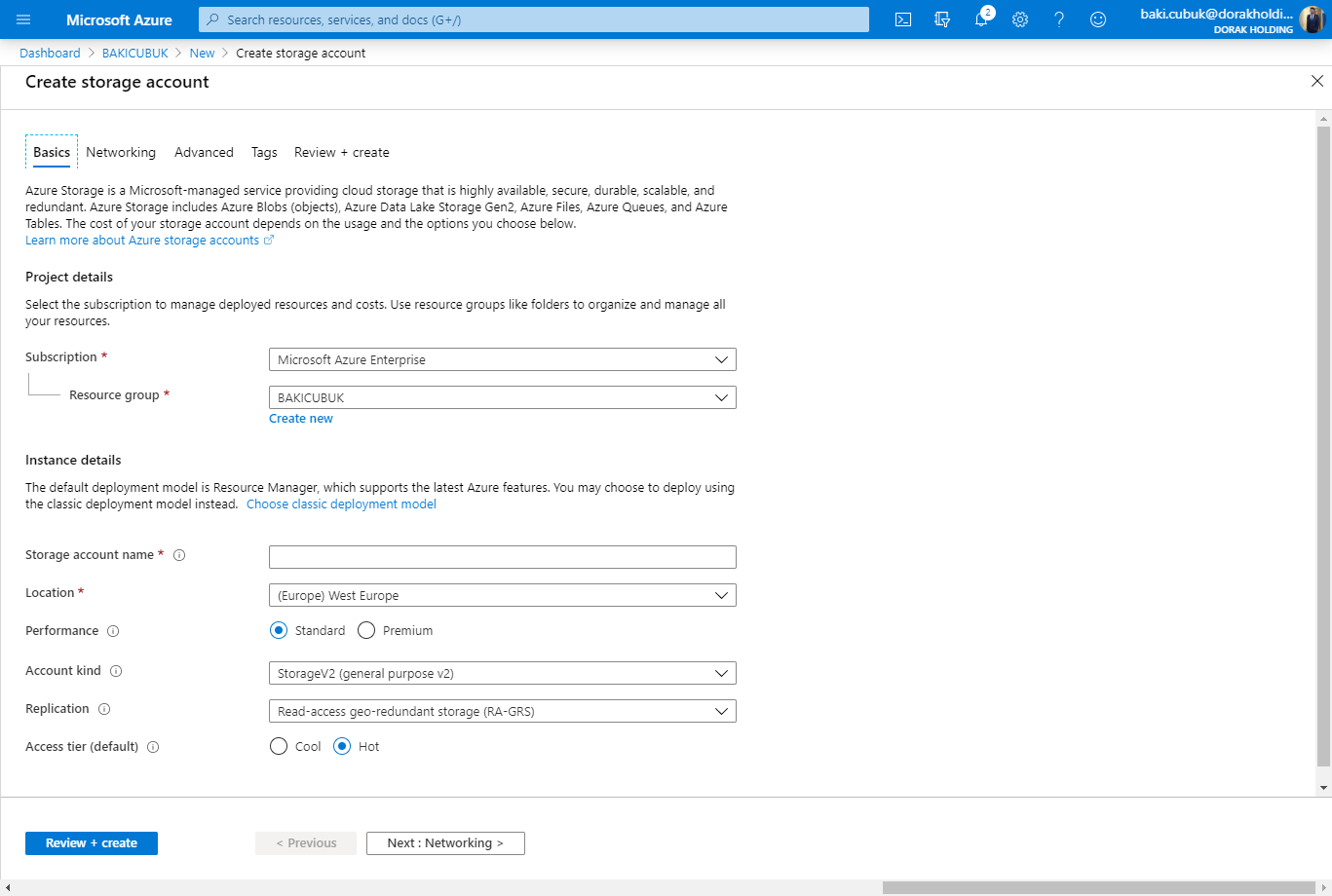1332x896 pixels.
Task: Click Create new resource group link
Action: (x=301, y=418)
